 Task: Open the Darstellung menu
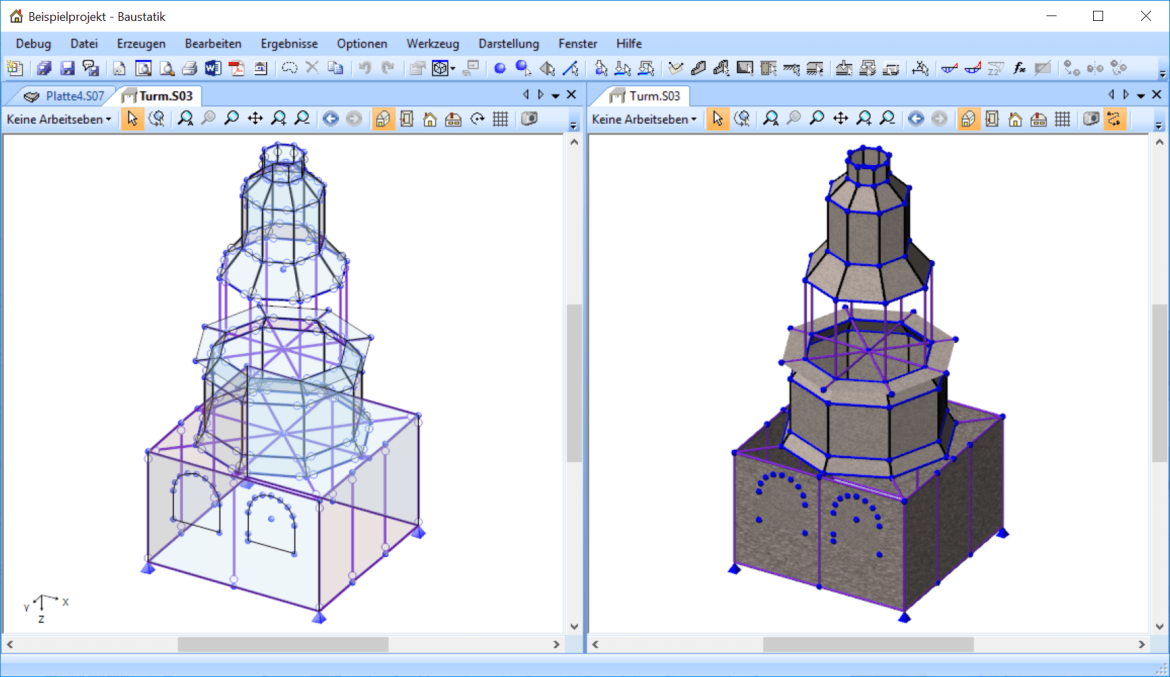coord(508,43)
